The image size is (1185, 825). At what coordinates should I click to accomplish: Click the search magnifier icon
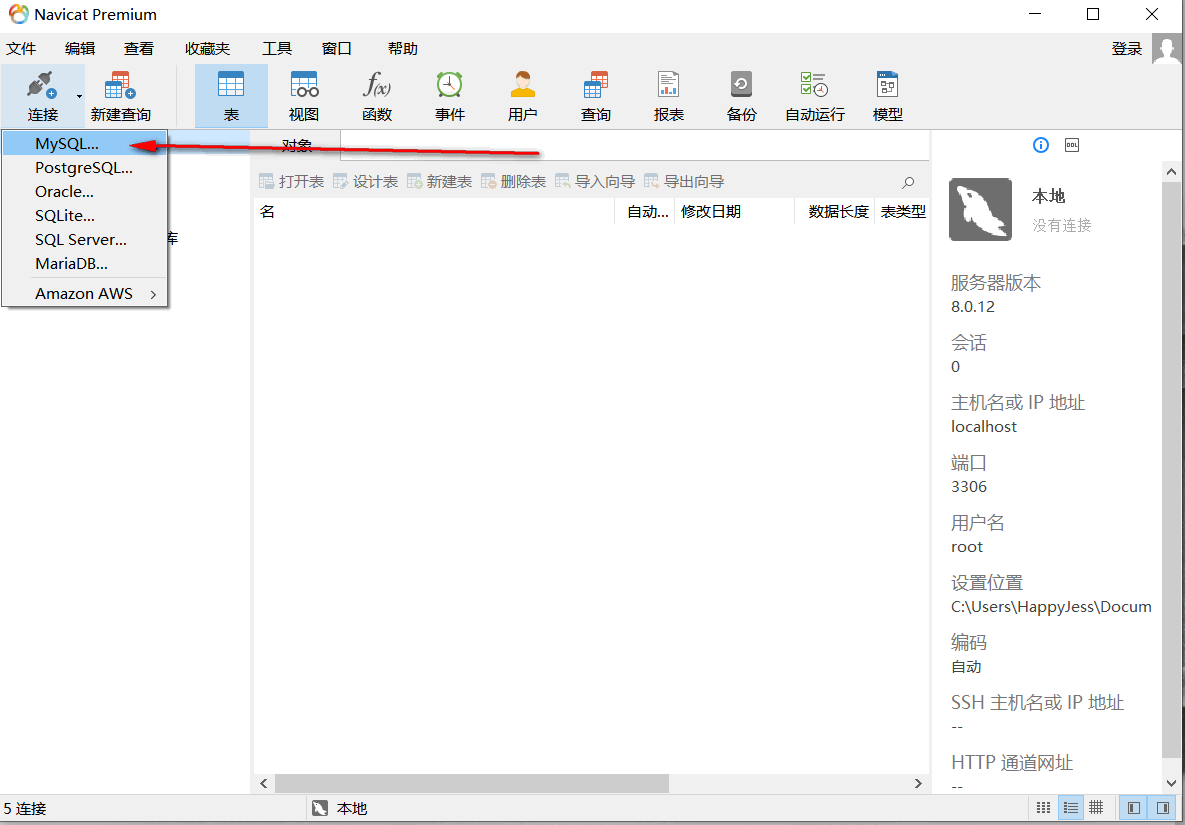[x=908, y=182]
